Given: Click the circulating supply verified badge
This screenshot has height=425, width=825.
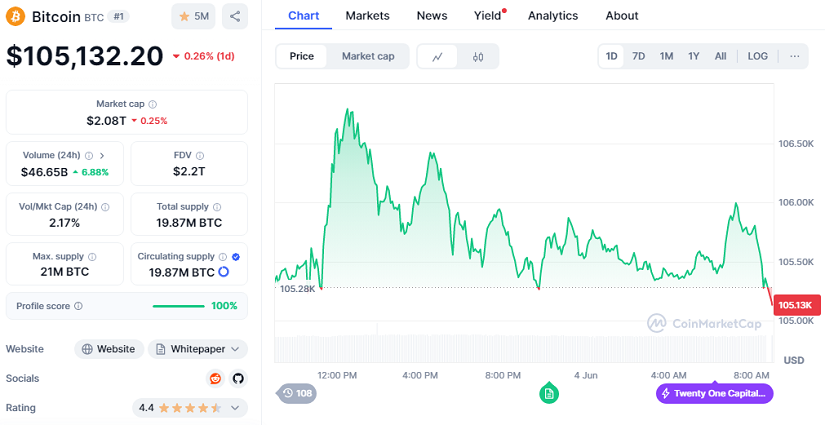Looking at the screenshot, I should pos(236,257).
